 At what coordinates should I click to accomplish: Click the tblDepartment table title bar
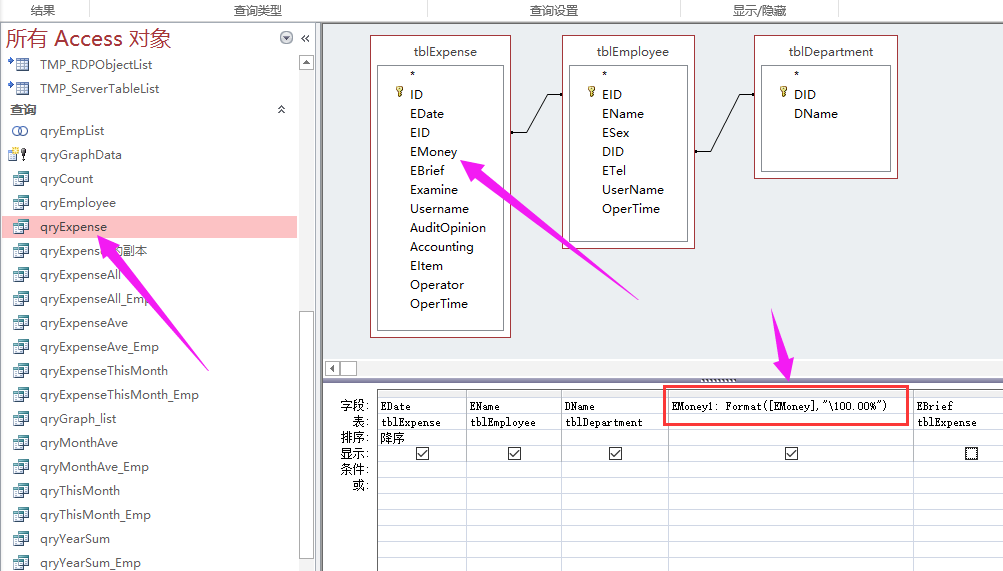pos(826,51)
